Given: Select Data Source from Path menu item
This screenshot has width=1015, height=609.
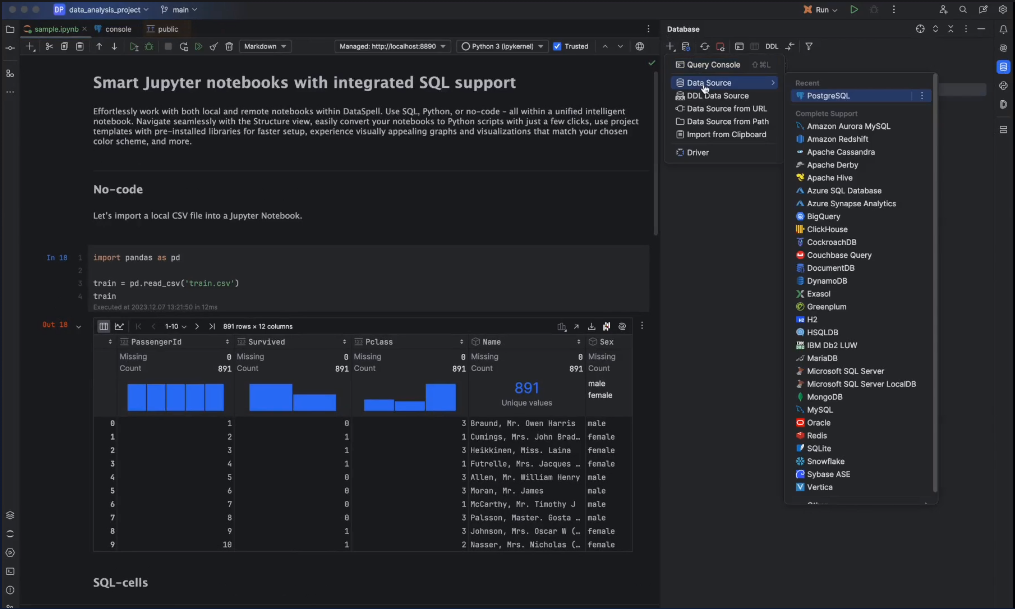Looking at the screenshot, I should click(724, 122).
